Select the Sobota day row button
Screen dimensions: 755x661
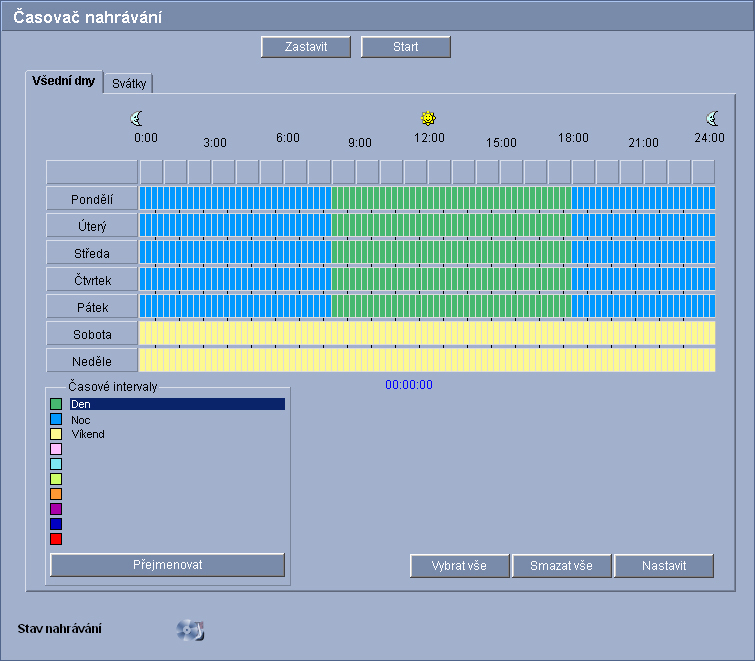click(92, 334)
